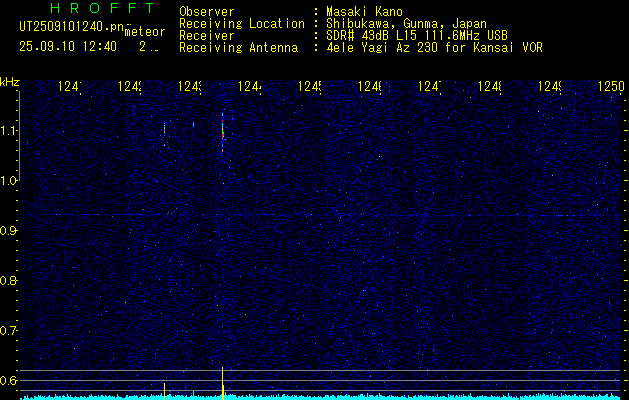
Task: Click the 1250 time marker
Action: coord(611,86)
